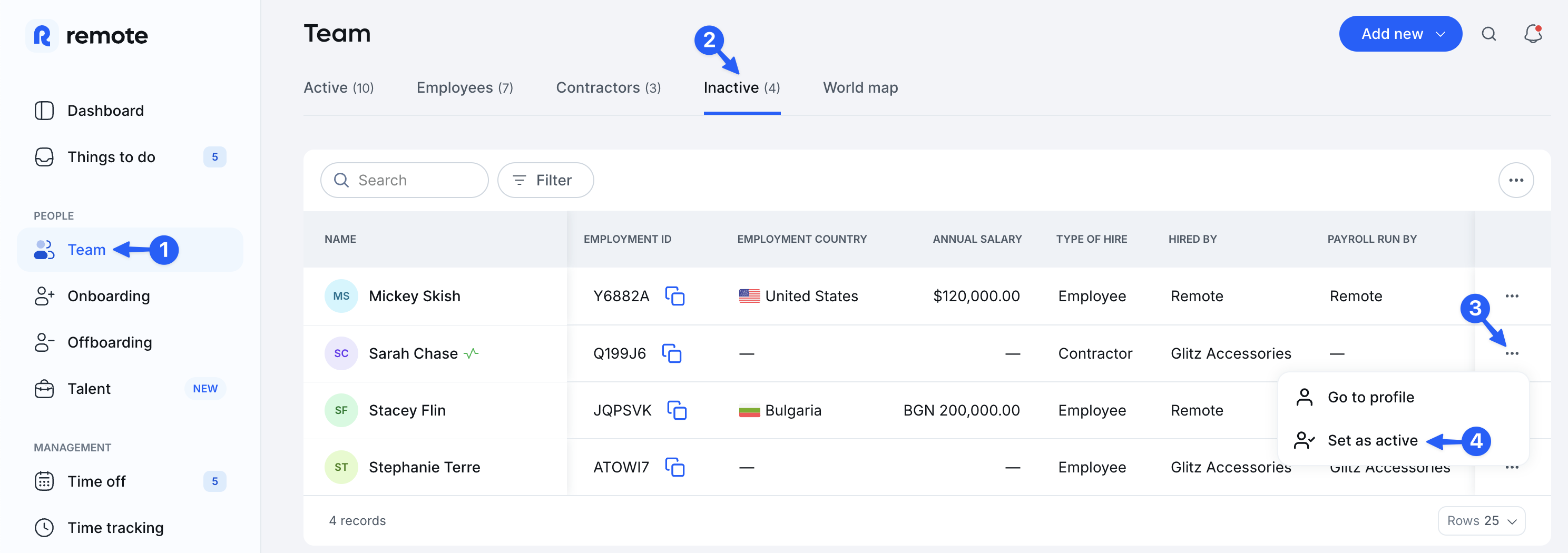The height and width of the screenshot is (553, 1568).
Task: Open Time off management
Action: coord(130,481)
